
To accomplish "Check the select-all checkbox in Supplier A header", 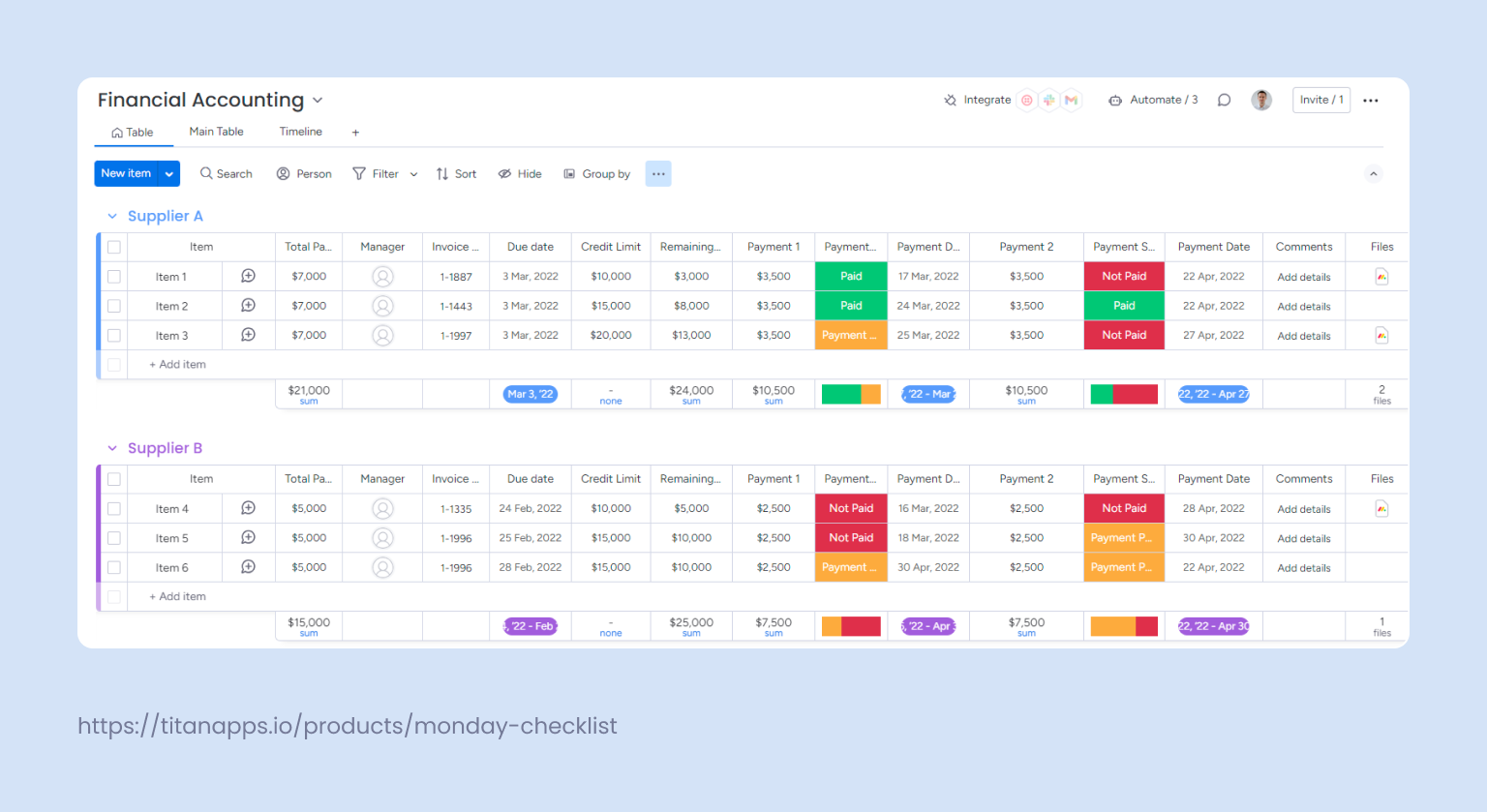I will (x=114, y=247).
